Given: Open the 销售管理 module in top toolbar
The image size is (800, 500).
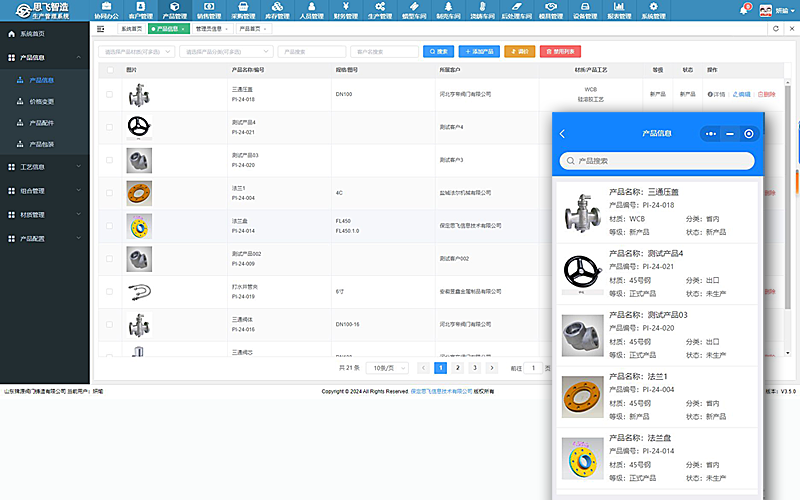Looking at the screenshot, I should click(x=209, y=11).
